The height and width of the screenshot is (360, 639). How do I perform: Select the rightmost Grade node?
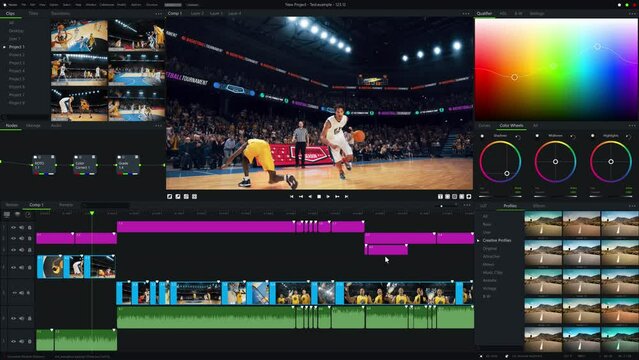click(128, 165)
